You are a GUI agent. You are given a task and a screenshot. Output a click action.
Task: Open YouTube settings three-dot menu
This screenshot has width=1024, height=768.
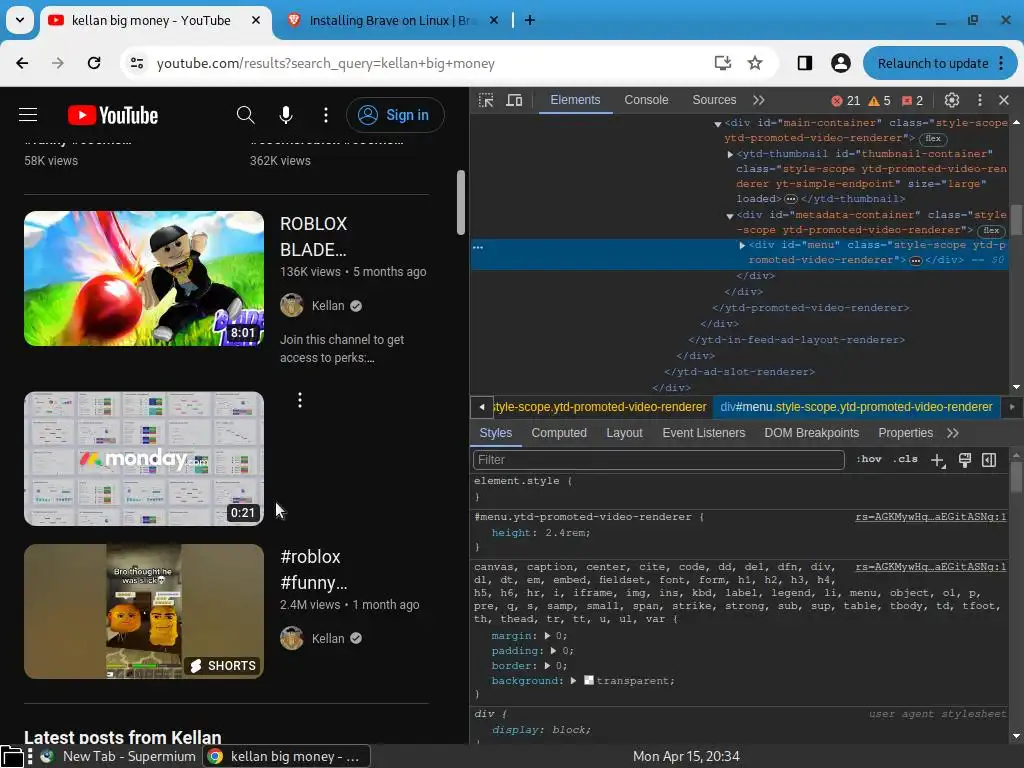click(x=325, y=115)
